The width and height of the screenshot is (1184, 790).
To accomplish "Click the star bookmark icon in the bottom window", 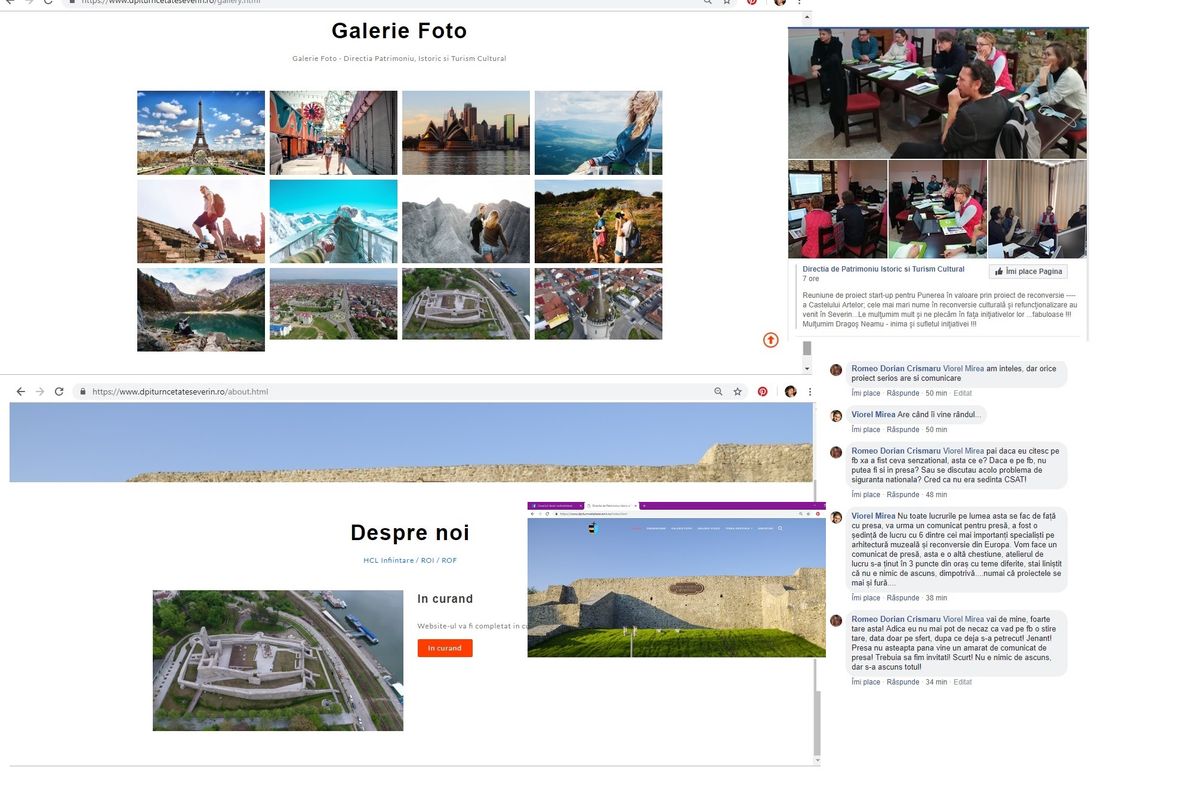I will click(x=737, y=391).
